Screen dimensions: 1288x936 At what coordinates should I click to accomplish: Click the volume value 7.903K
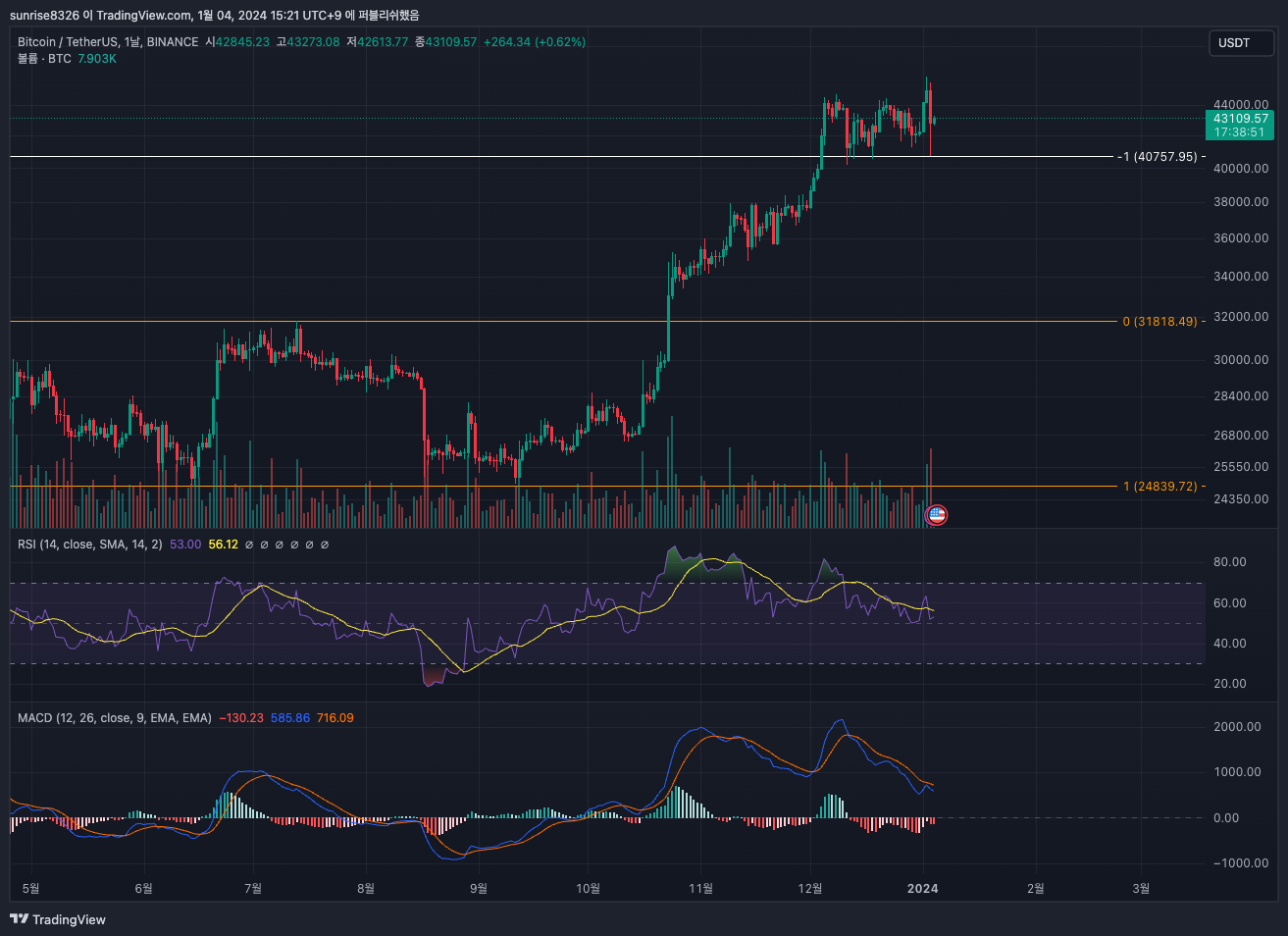coord(97,59)
